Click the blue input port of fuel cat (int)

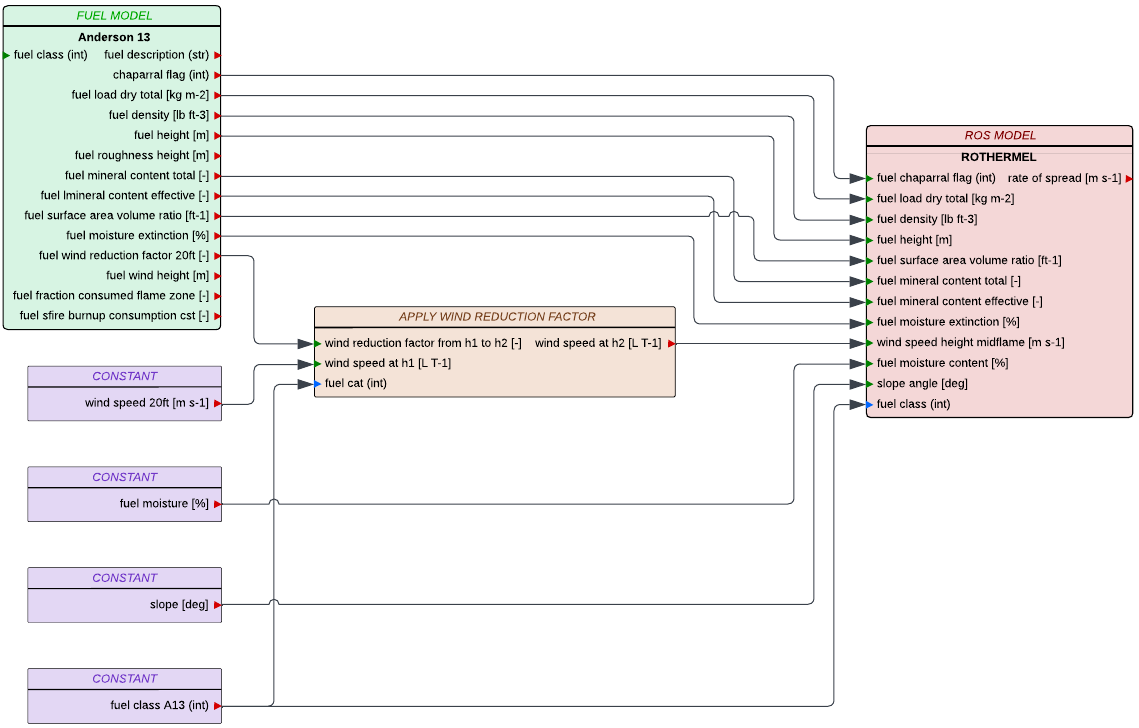tap(318, 384)
